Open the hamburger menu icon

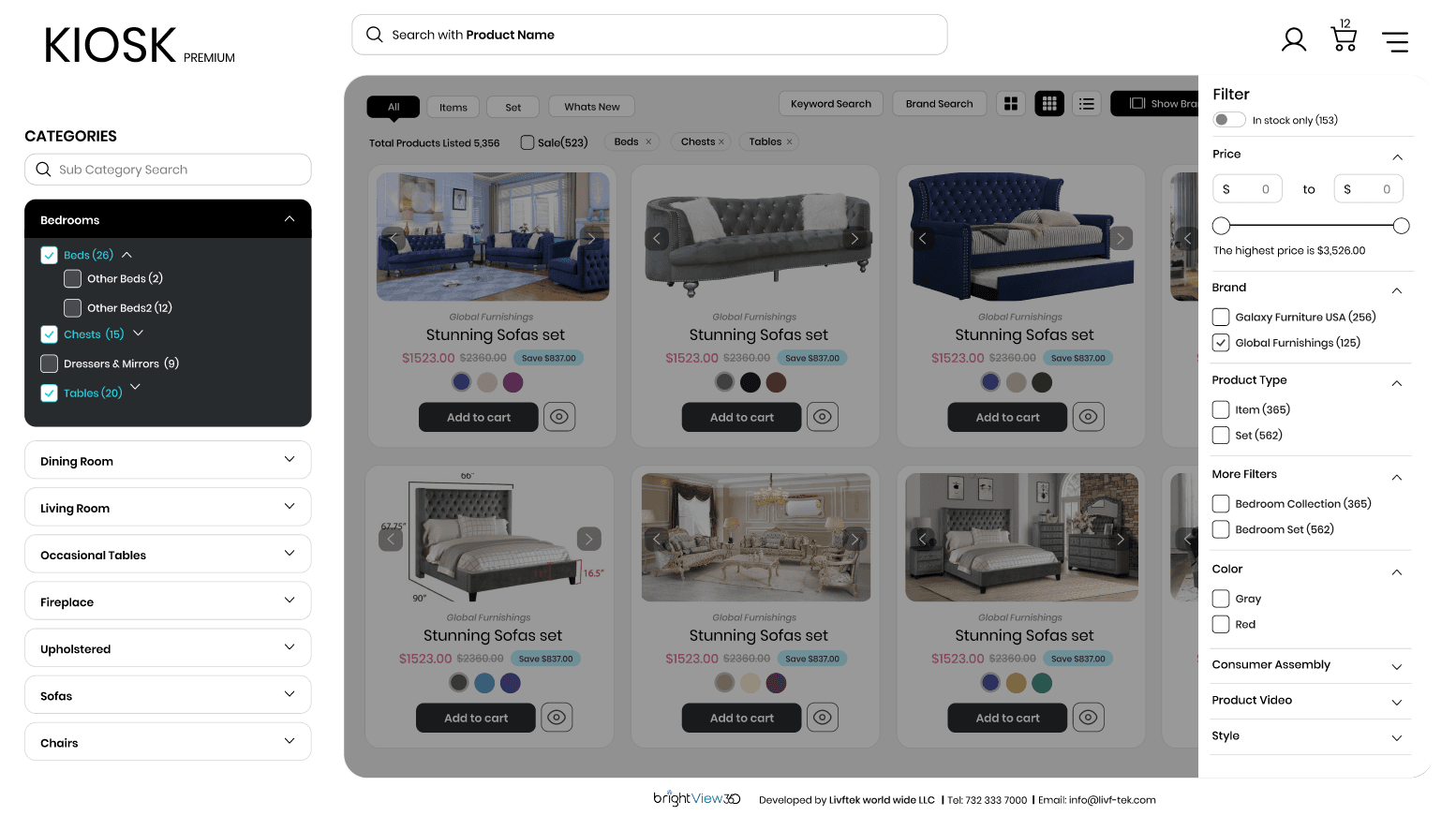(1395, 41)
